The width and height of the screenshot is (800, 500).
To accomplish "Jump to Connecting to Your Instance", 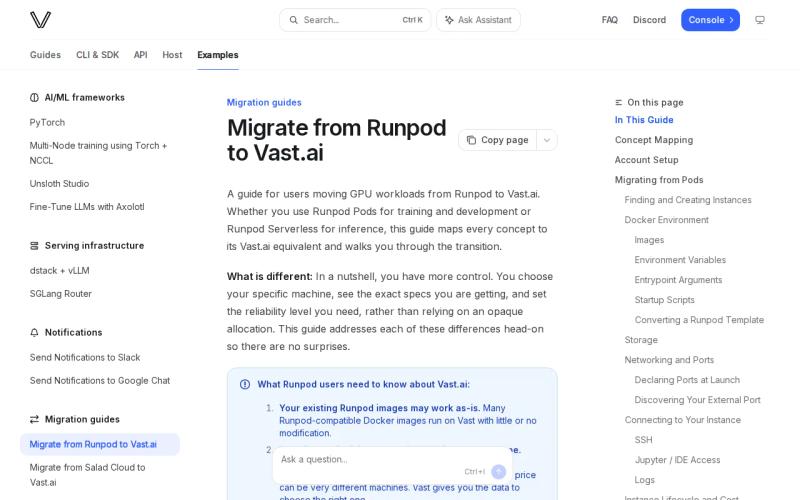I will 682,420.
